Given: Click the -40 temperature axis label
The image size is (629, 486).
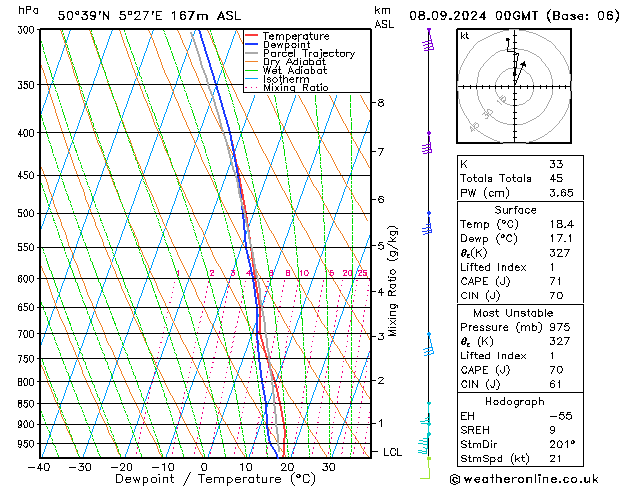Looking at the screenshot, I should point(39,467).
